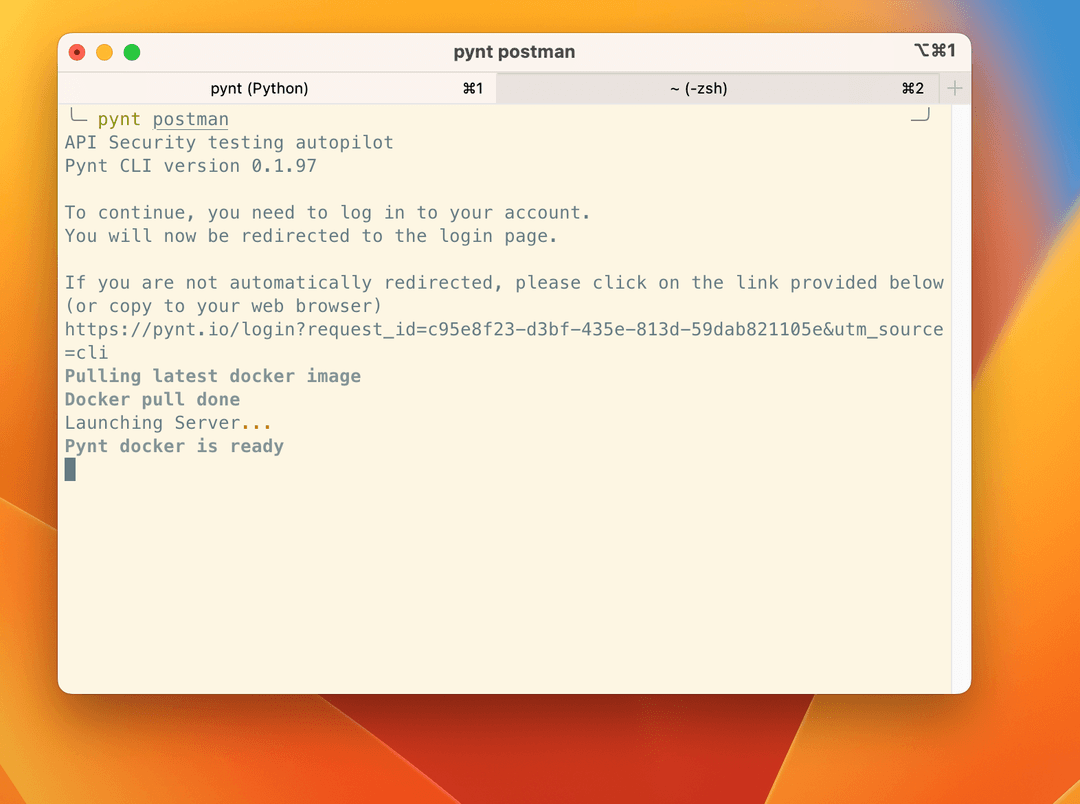Click the 'Launching Server...' status line
This screenshot has width=1080, height=804.
click(168, 423)
